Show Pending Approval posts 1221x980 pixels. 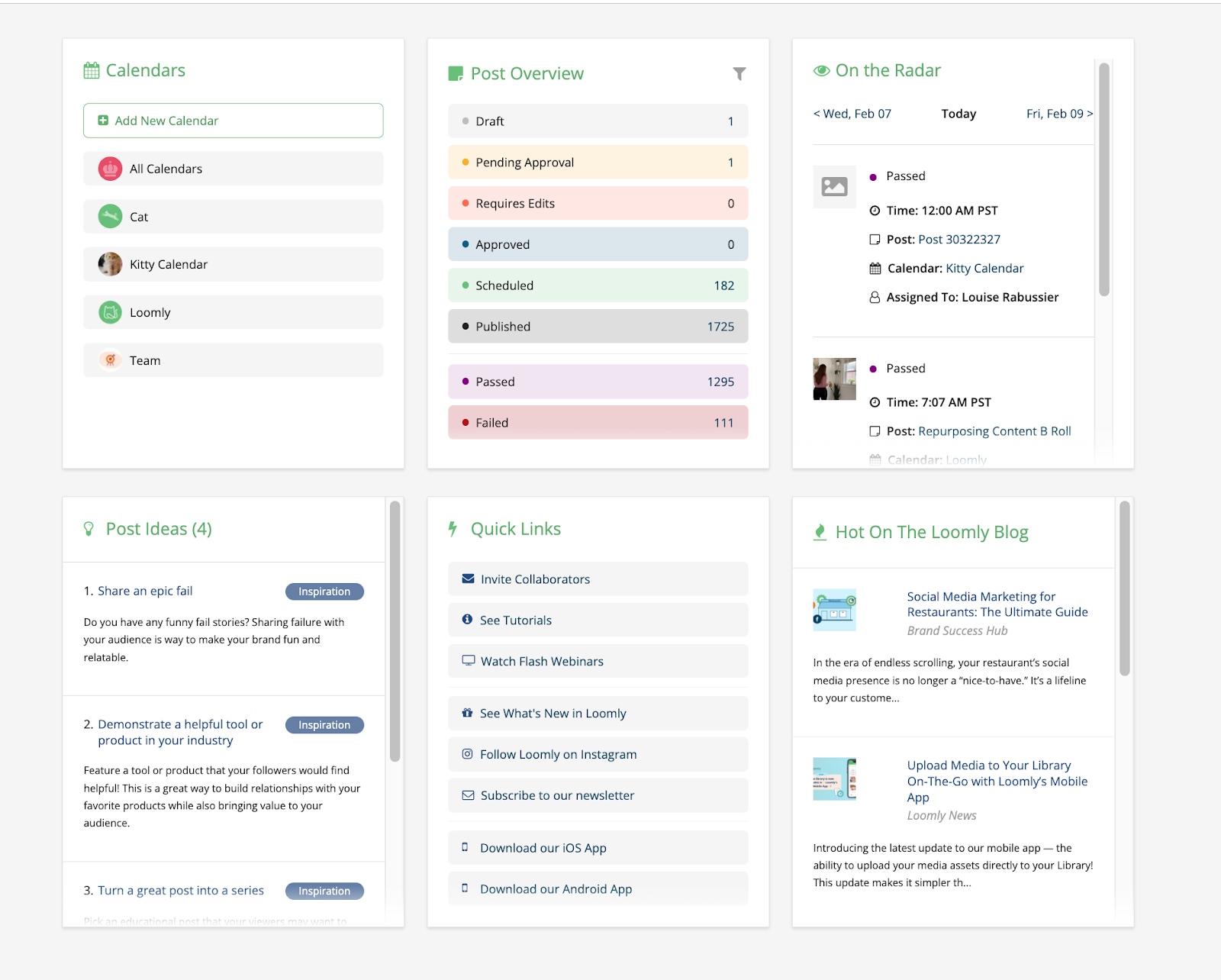pyautogui.click(x=598, y=163)
